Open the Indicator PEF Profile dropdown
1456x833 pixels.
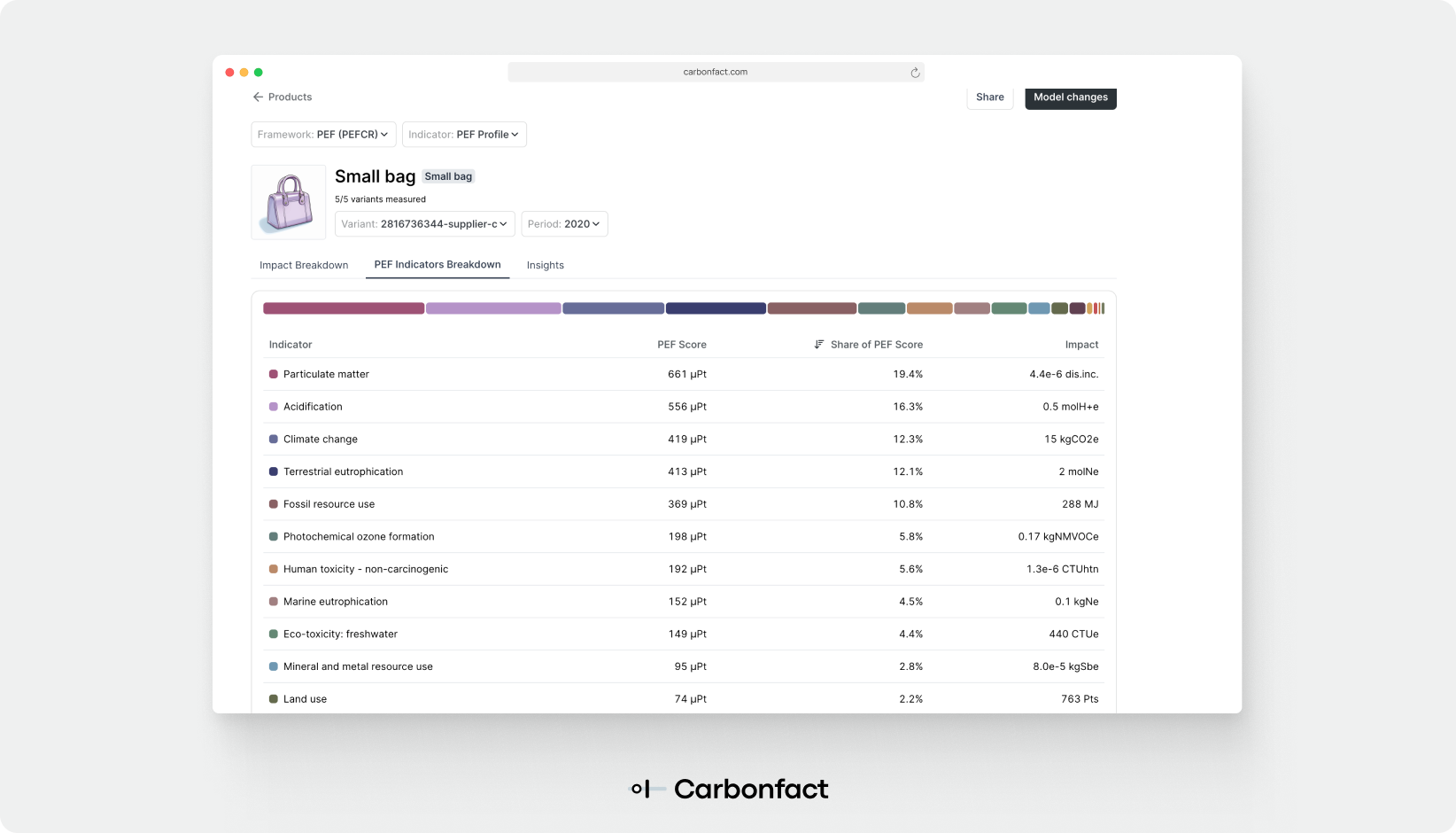pos(464,134)
